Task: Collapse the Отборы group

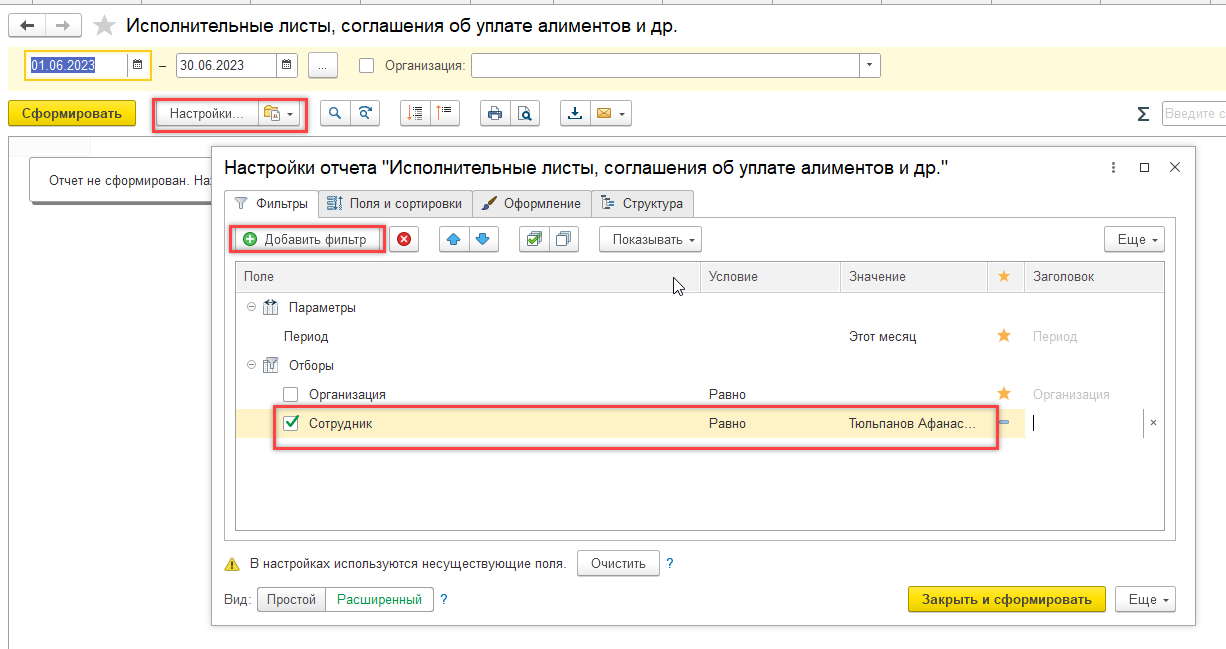Action: click(x=251, y=365)
